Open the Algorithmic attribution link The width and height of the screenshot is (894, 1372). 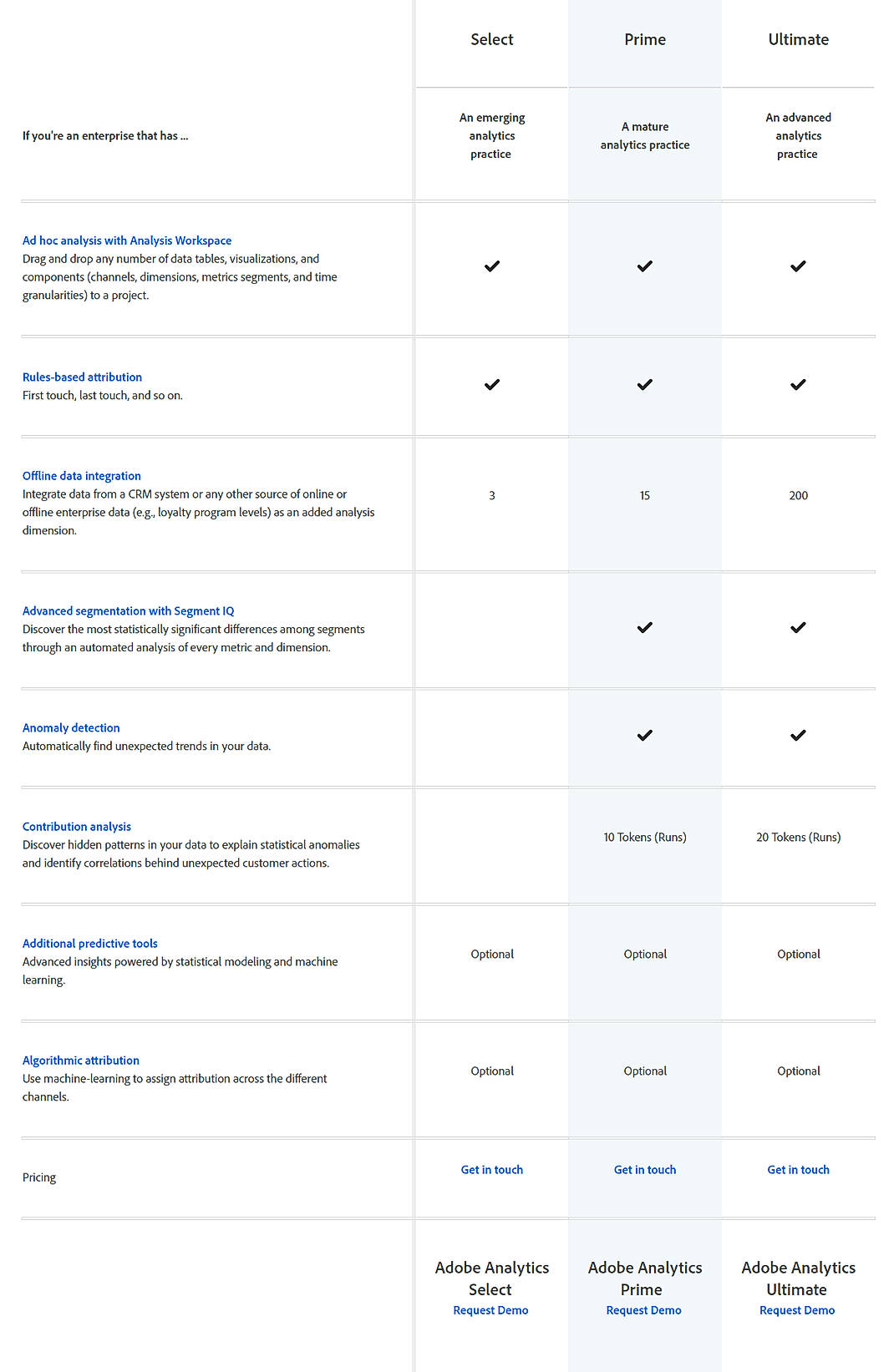click(x=80, y=1060)
